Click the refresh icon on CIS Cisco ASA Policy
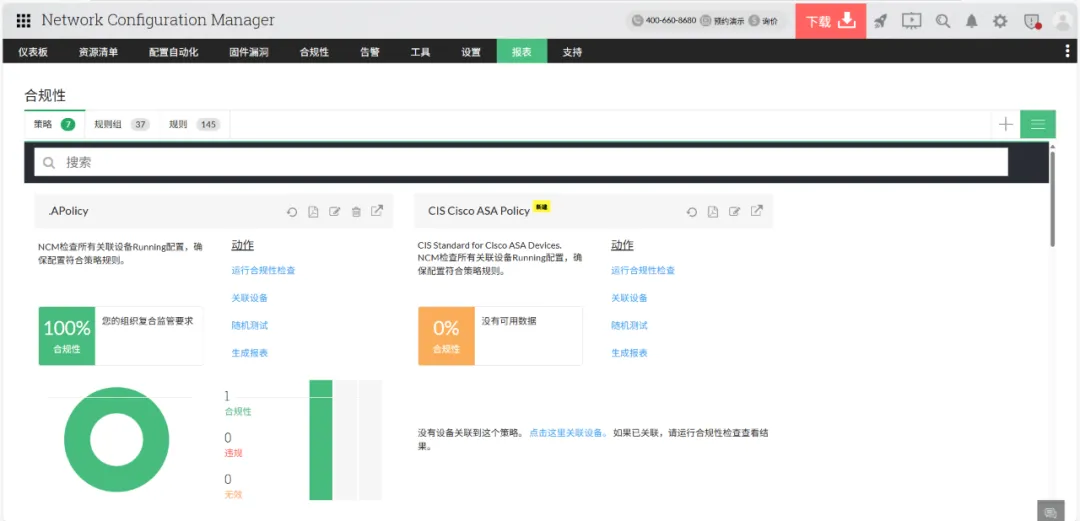Image resolution: width=1080 pixels, height=521 pixels. click(x=691, y=211)
